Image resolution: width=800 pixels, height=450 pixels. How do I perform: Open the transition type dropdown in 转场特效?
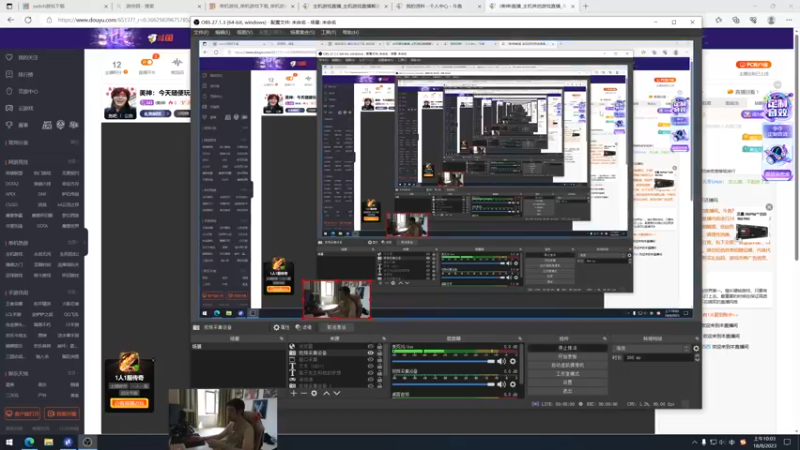coord(651,348)
